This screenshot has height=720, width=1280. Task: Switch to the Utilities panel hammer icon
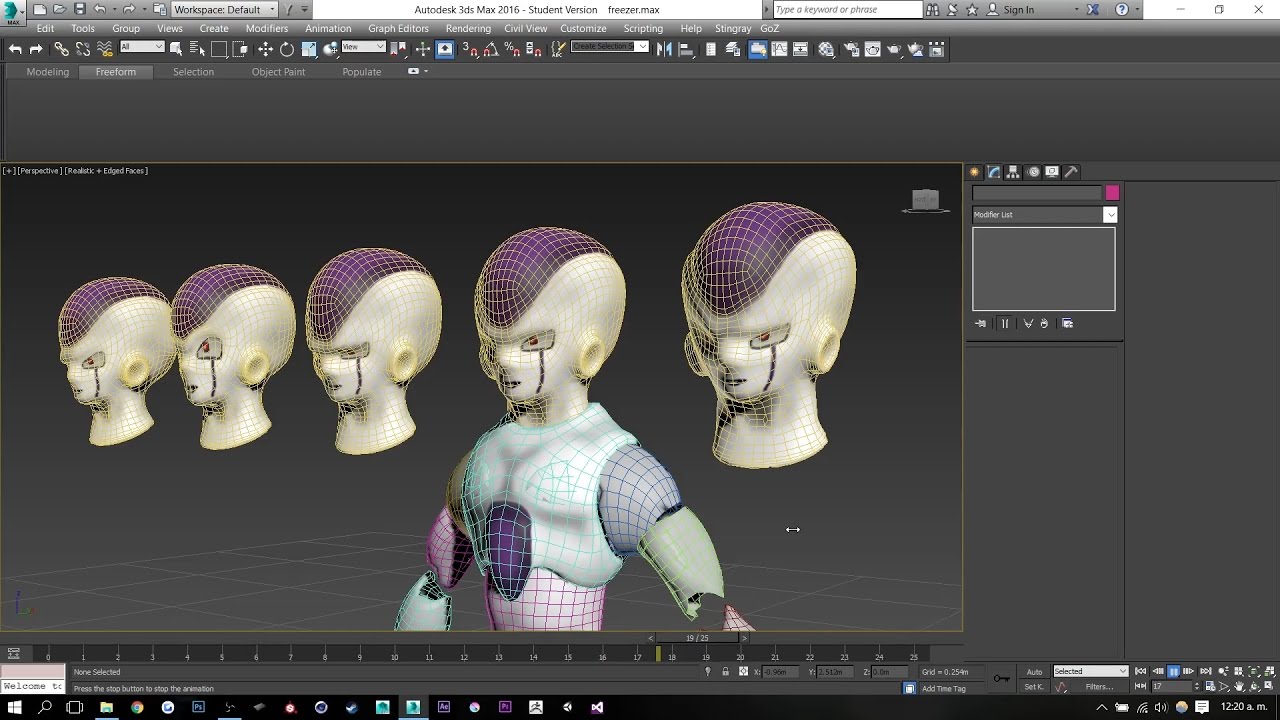click(x=1070, y=172)
